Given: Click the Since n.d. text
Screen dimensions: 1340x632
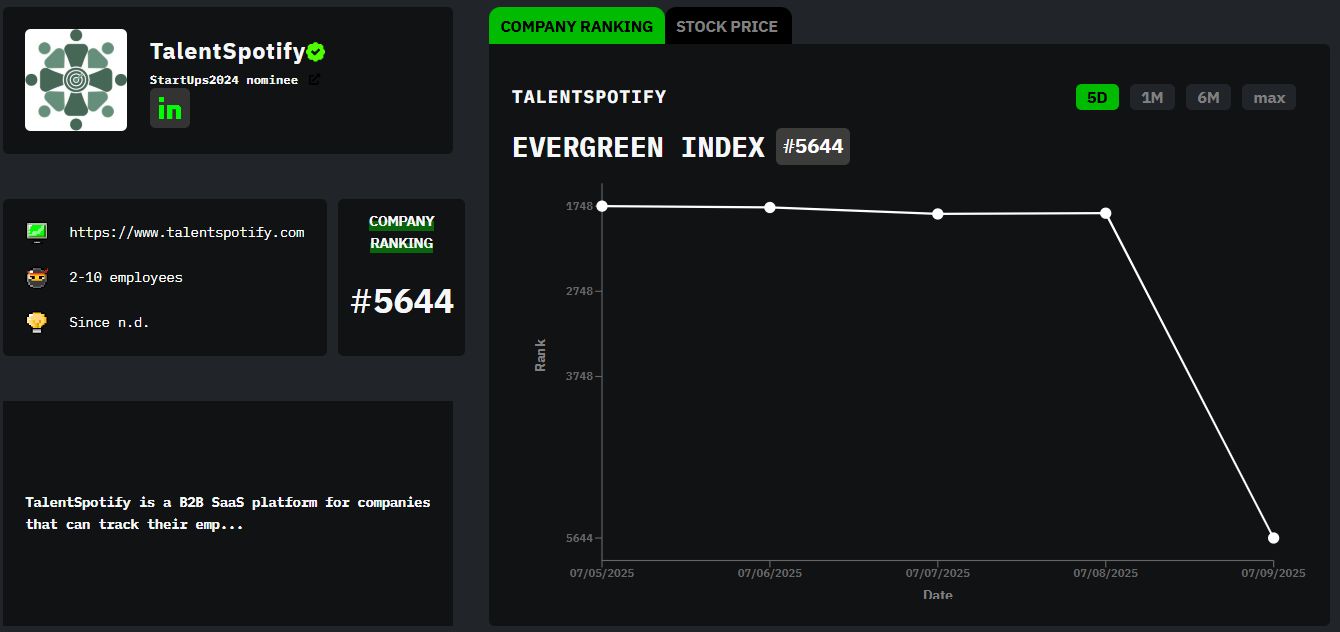Looking at the screenshot, I should [109, 322].
